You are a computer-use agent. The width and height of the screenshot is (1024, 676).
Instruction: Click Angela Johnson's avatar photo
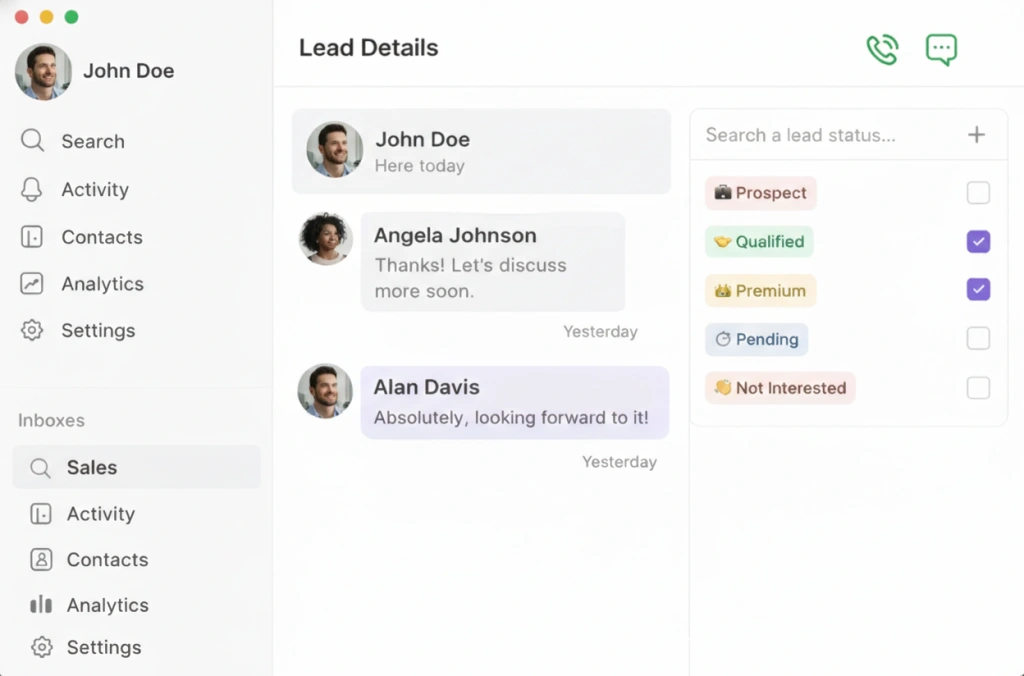click(326, 238)
